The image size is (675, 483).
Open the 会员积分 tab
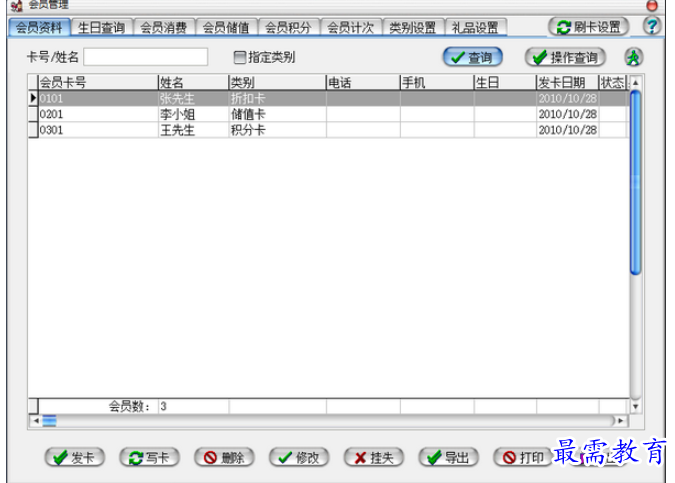(x=289, y=28)
